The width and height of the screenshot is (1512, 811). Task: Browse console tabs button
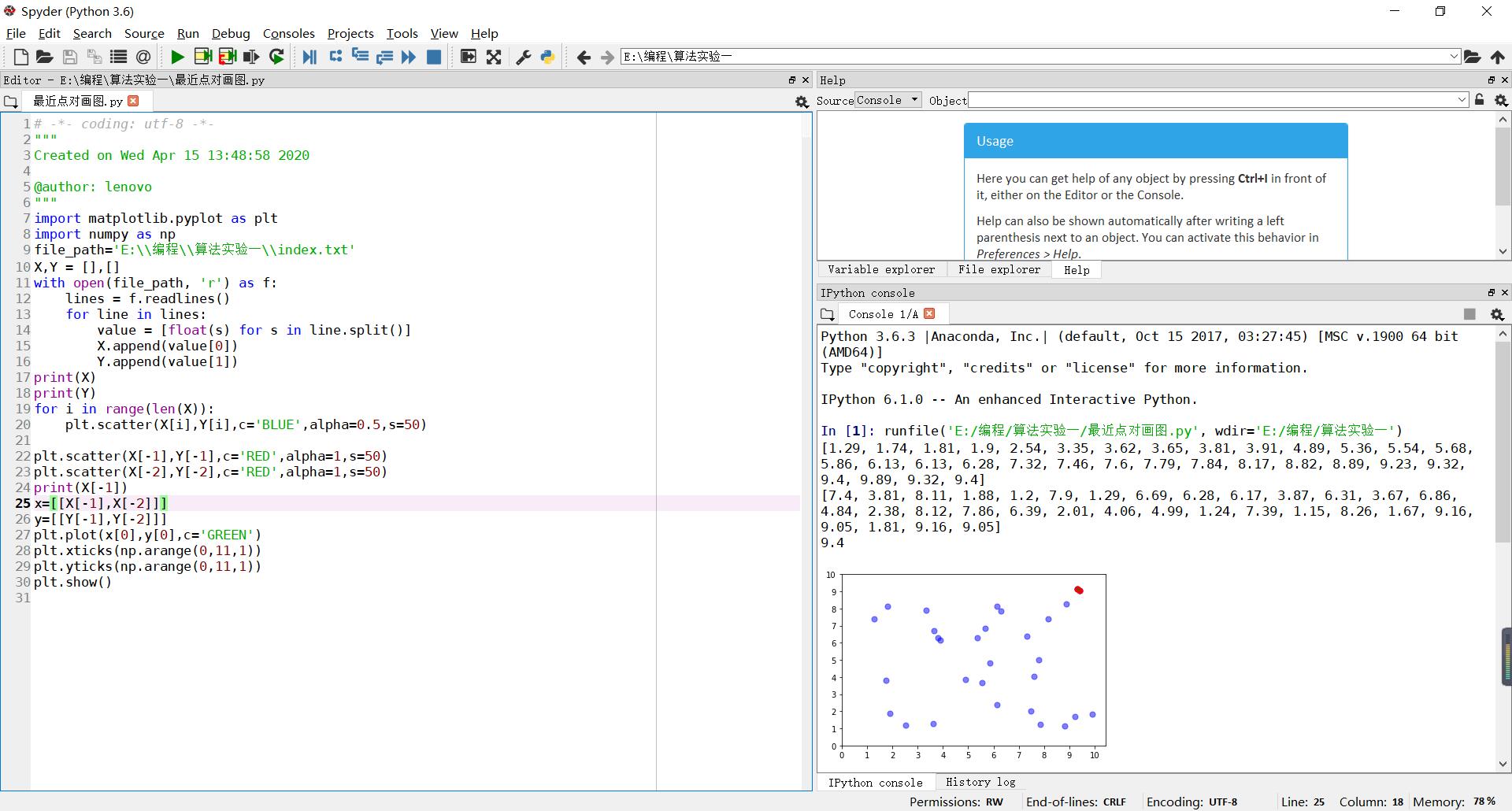(827, 314)
